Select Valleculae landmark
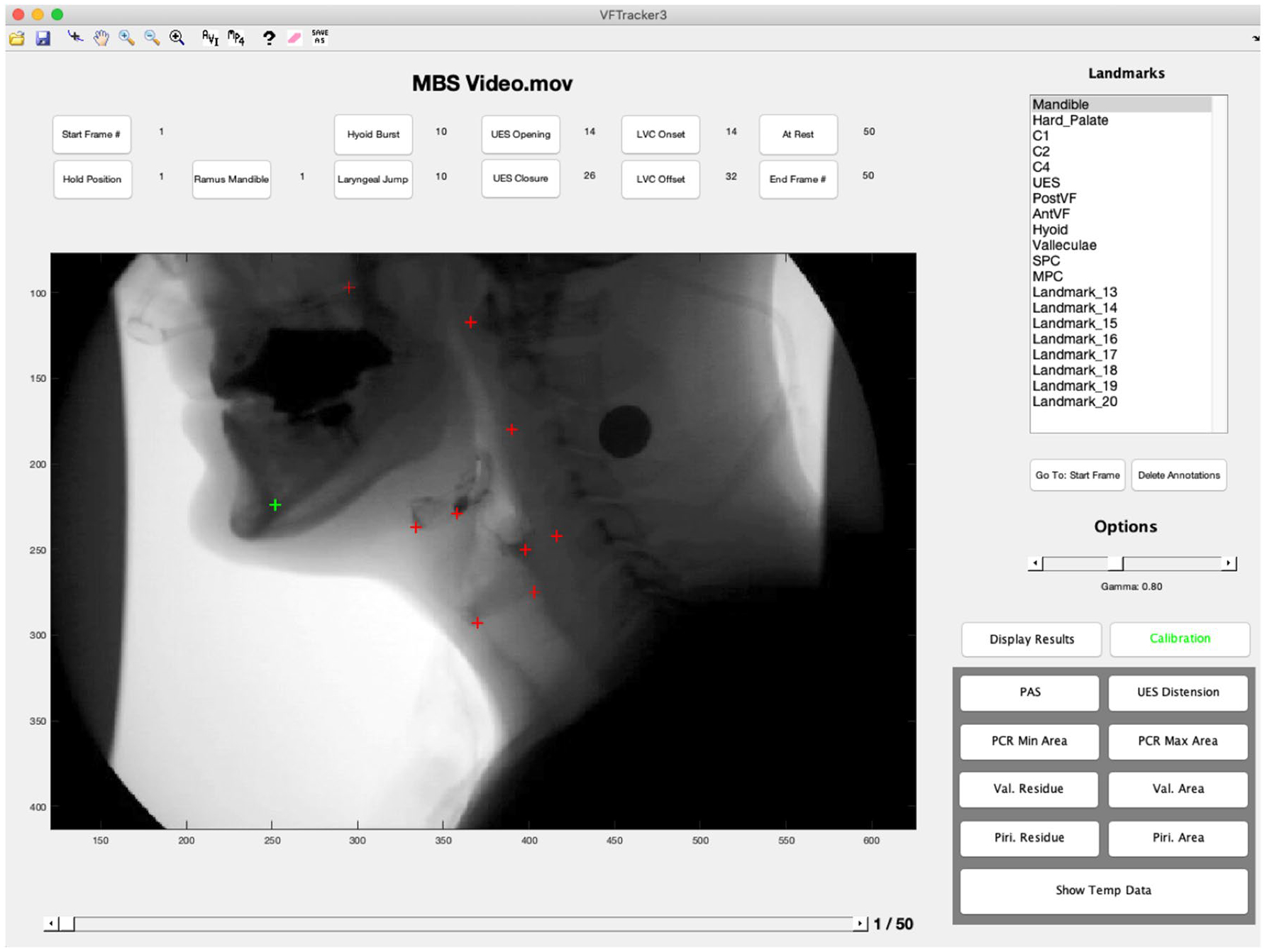 (1121, 245)
